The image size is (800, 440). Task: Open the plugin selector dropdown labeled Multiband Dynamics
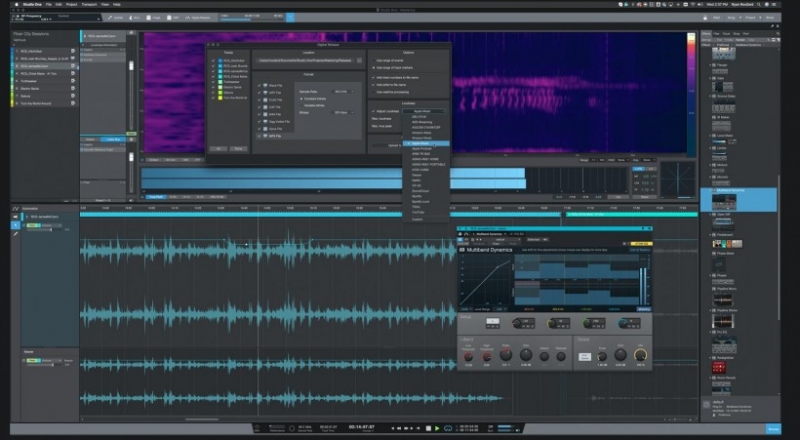[490, 234]
